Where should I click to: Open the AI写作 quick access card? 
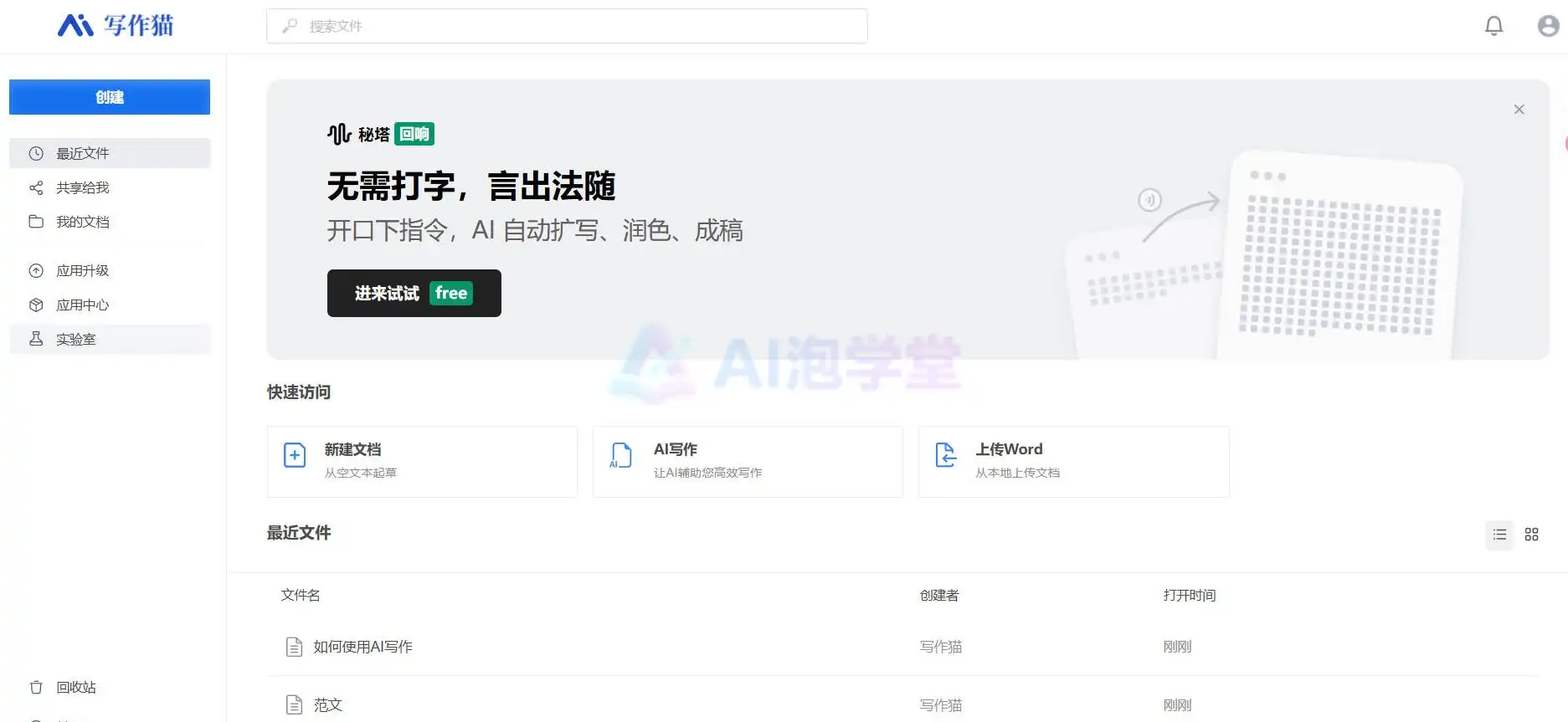[748, 462]
